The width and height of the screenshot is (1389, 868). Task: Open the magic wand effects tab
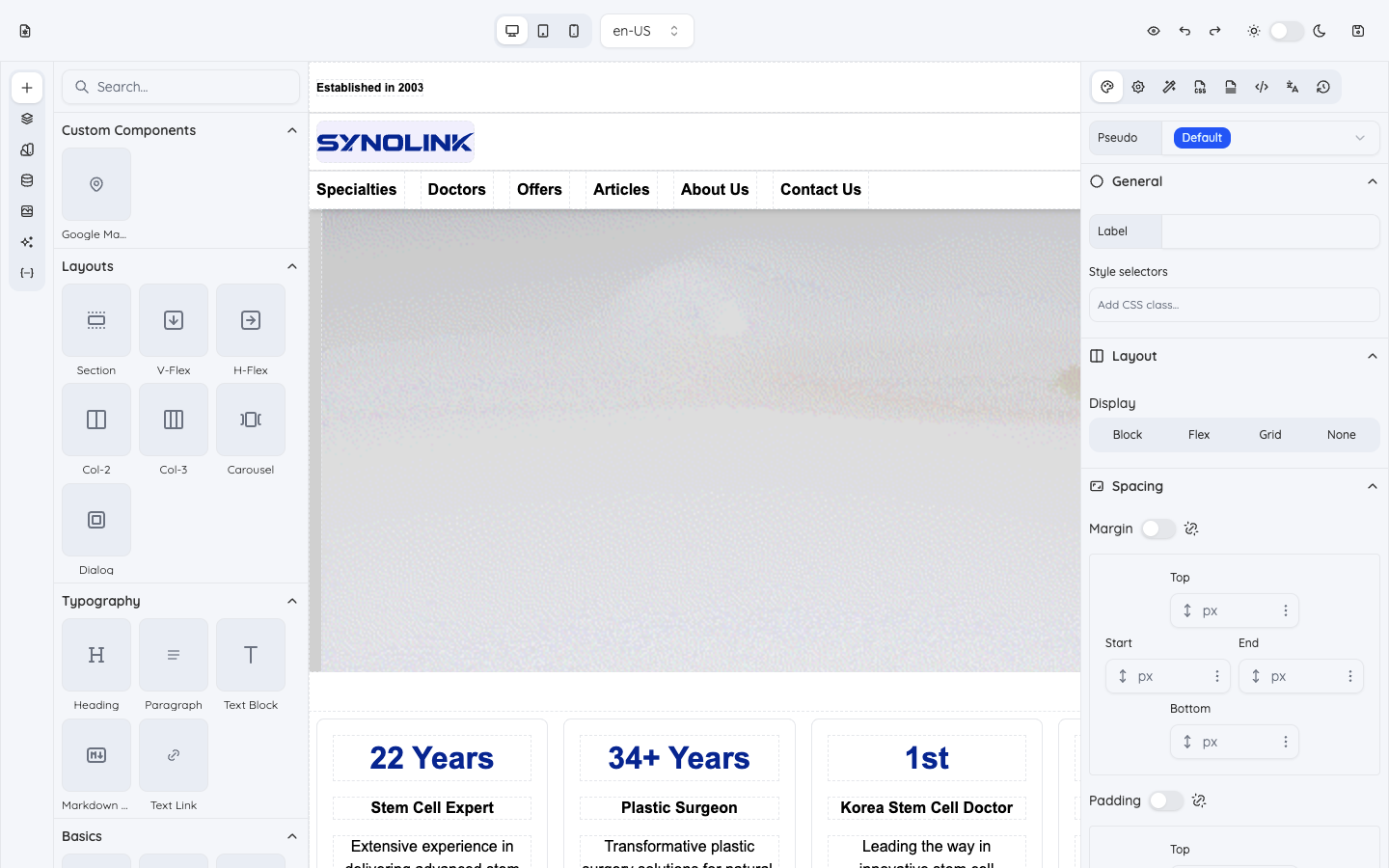[1169, 87]
